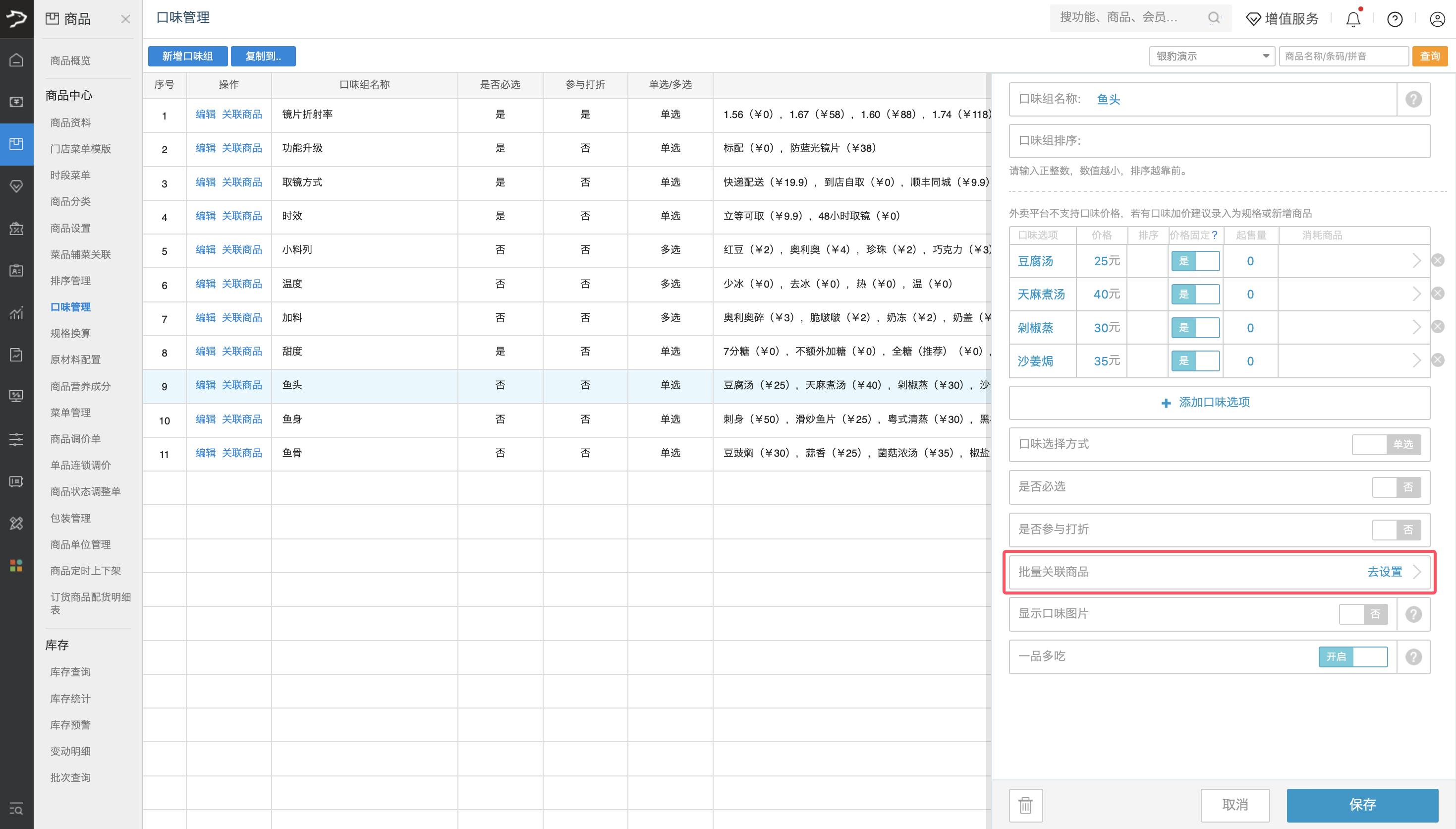Open 批量关联商品 去设置 chevron

coord(1416,572)
